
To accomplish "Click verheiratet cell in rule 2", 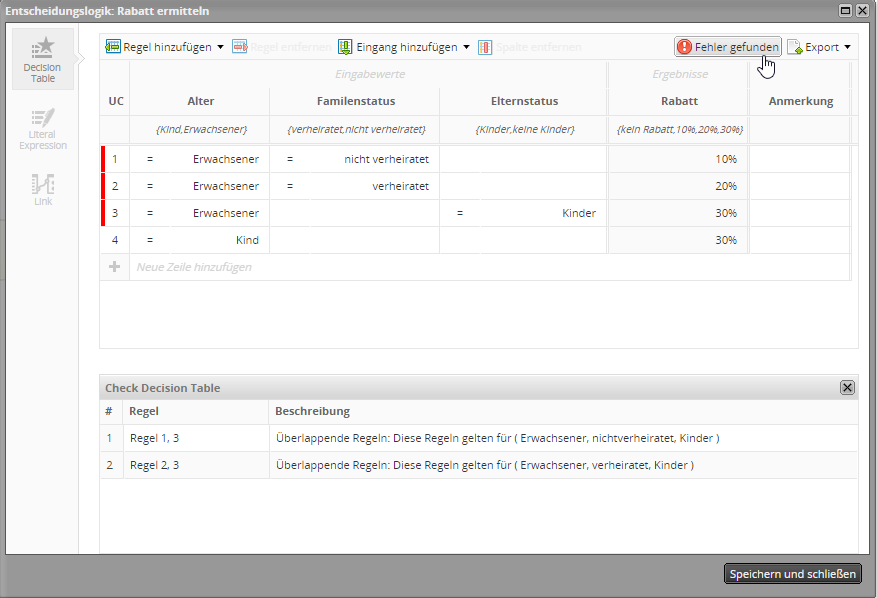I will 375,186.
